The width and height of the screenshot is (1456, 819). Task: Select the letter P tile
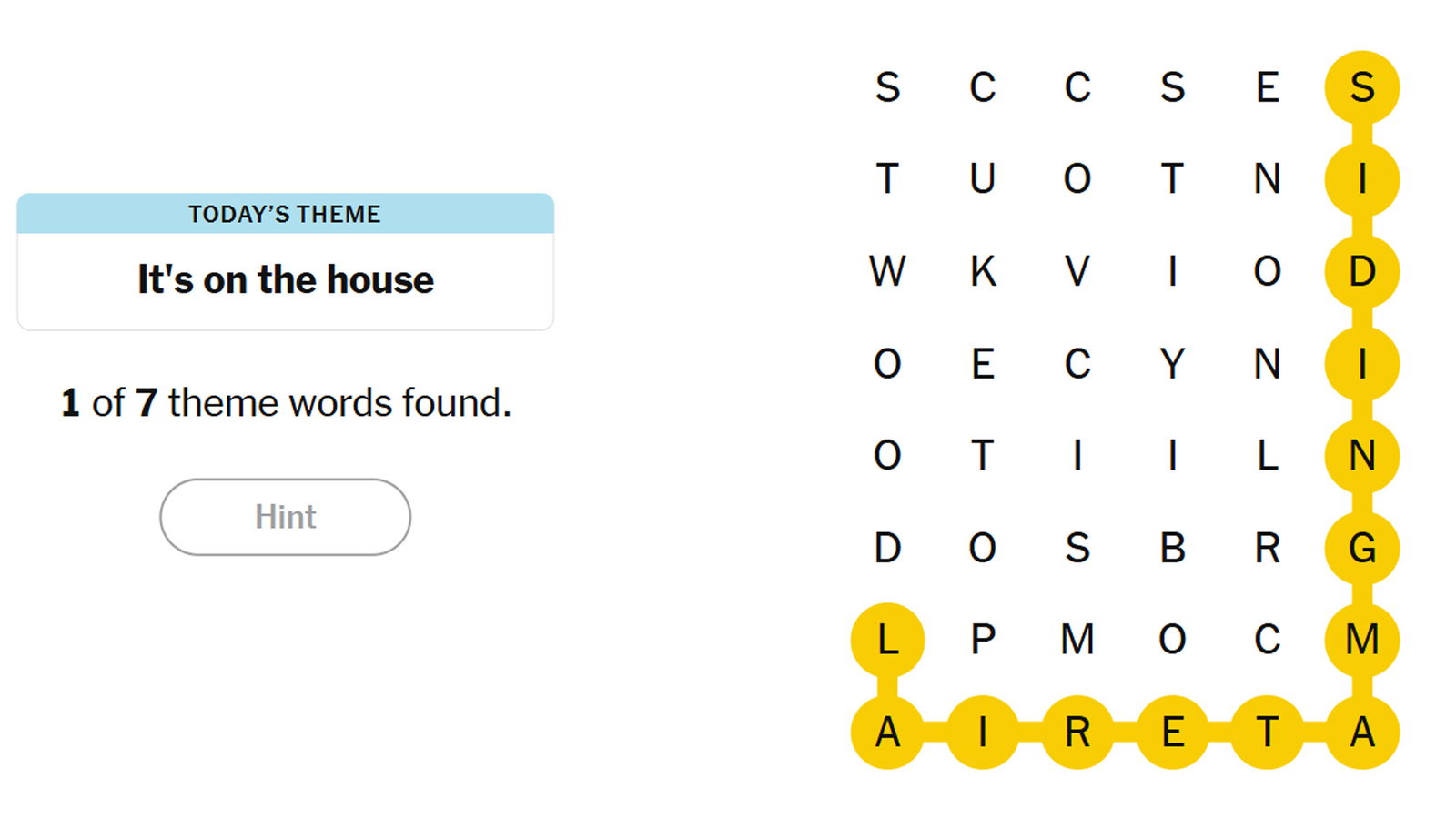coord(983,640)
